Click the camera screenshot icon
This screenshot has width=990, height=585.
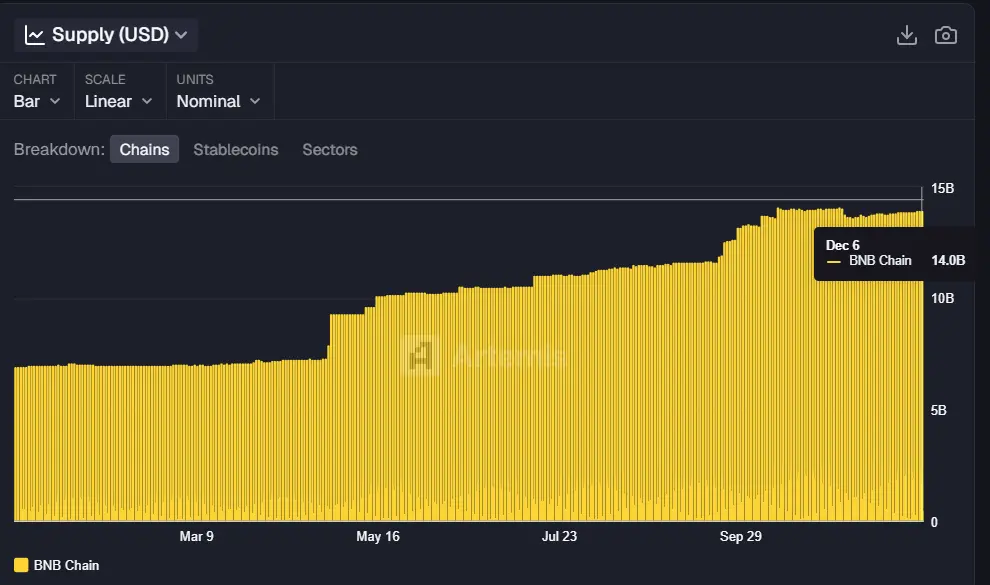pos(945,33)
